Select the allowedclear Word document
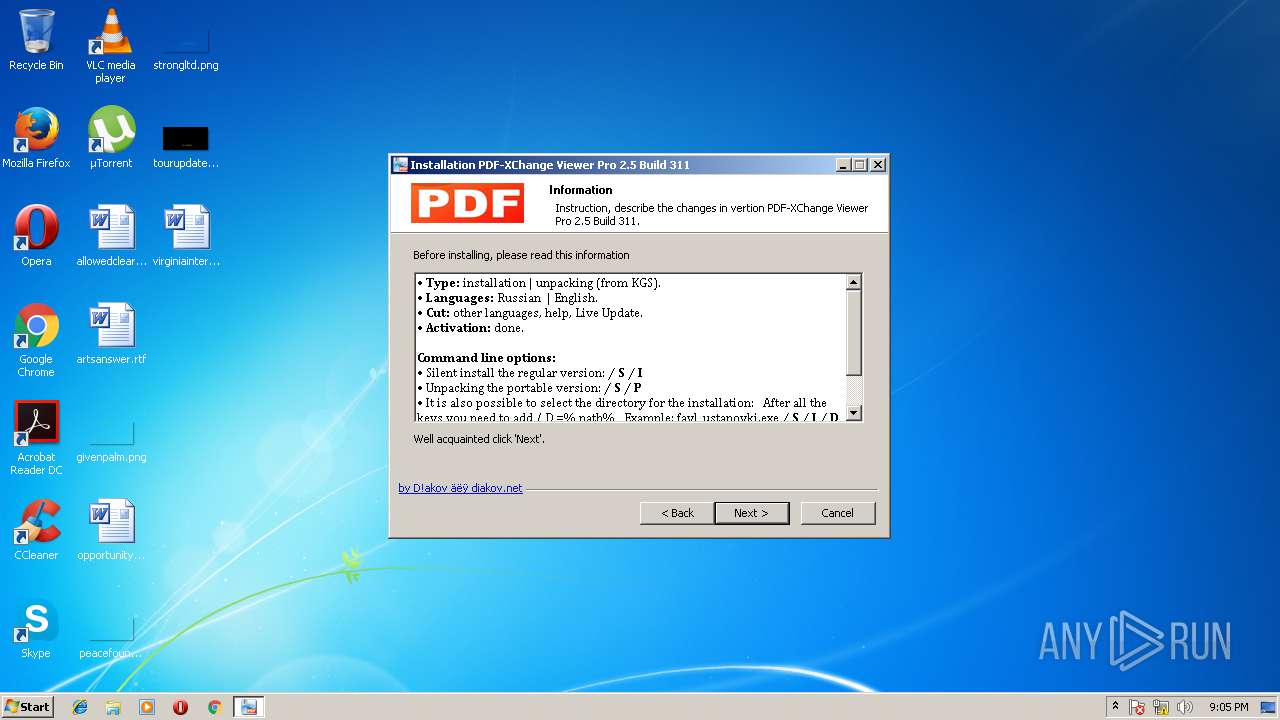1280x720 pixels. point(111,236)
